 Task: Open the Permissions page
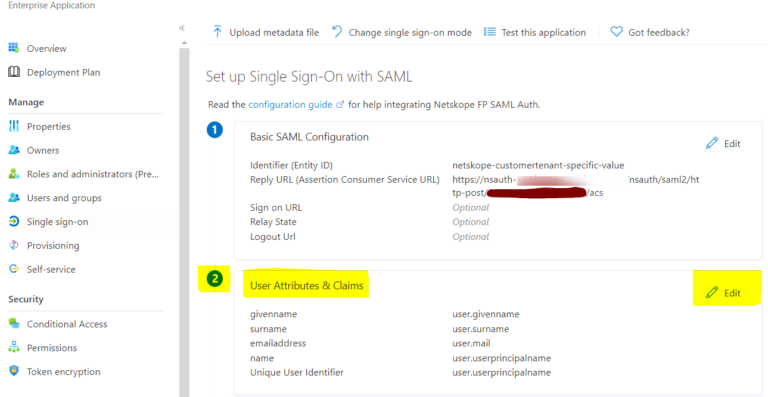[52, 348]
